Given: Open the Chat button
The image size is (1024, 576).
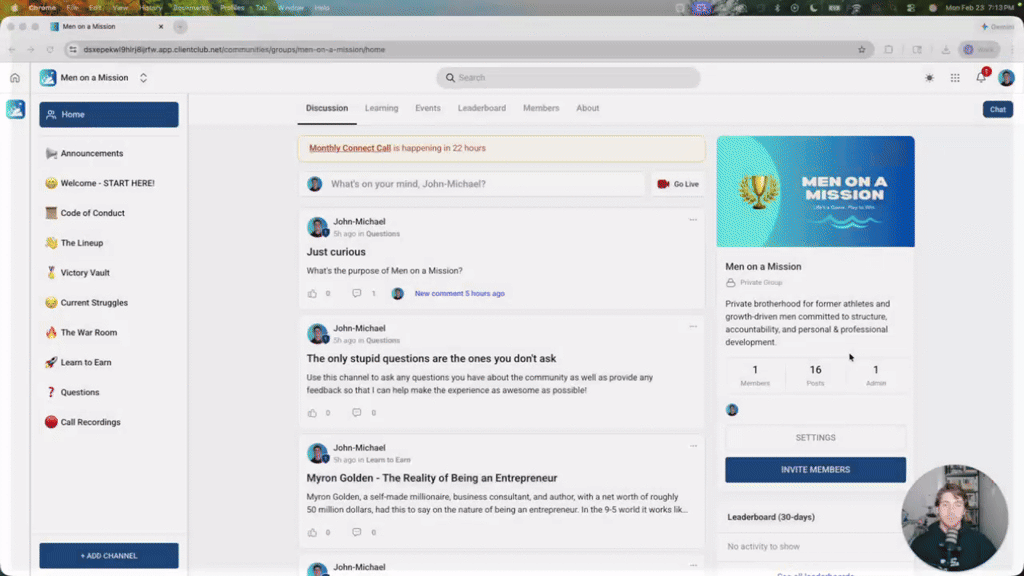Looking at the screenshot, I should pos(997,110).
